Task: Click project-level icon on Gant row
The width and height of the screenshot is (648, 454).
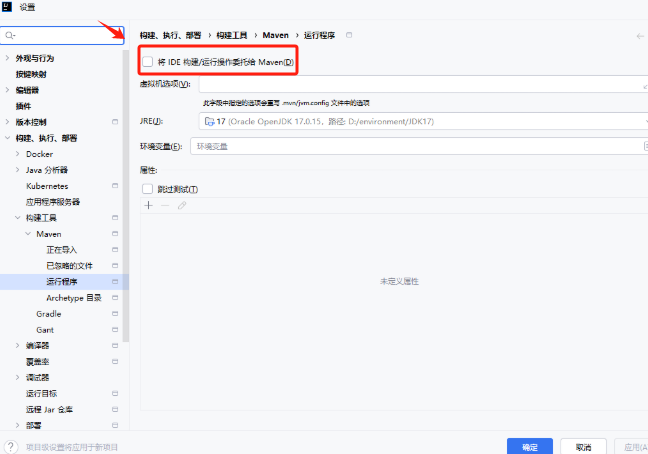Action: [115, 330]
